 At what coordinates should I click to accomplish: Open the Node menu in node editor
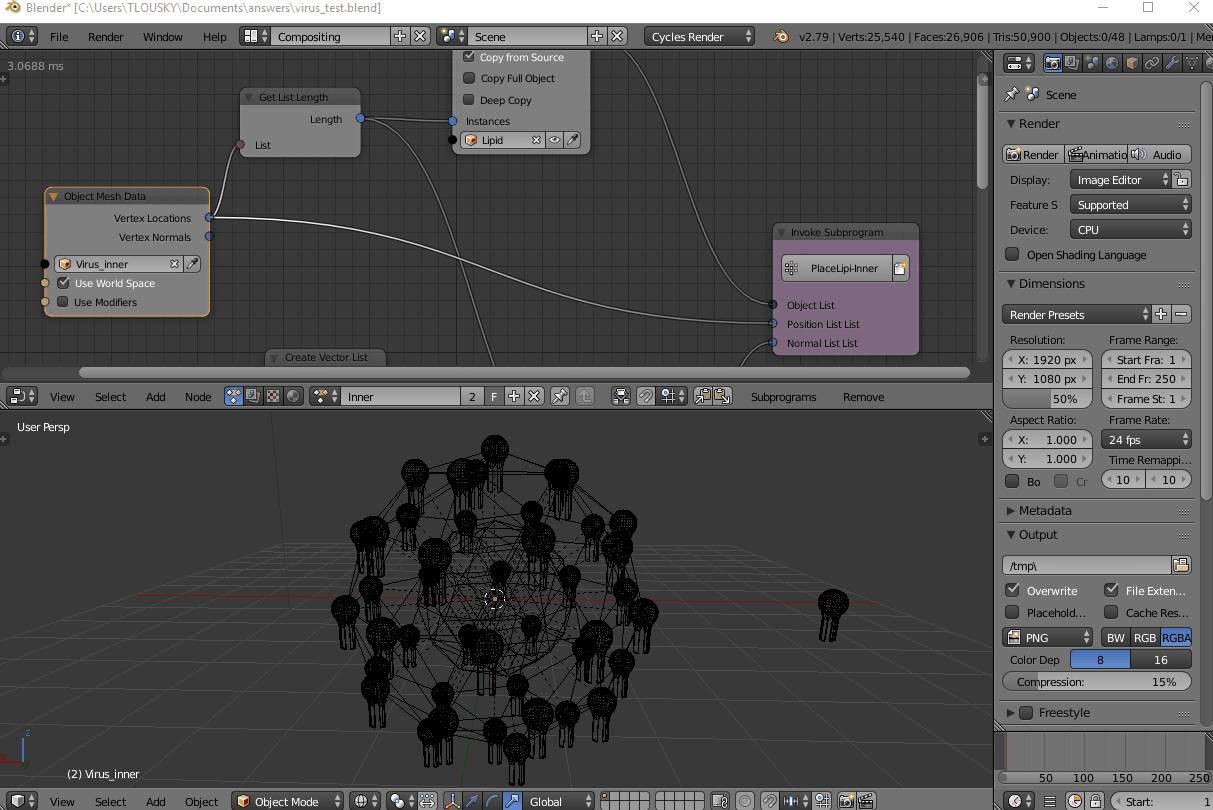(197, 396)
